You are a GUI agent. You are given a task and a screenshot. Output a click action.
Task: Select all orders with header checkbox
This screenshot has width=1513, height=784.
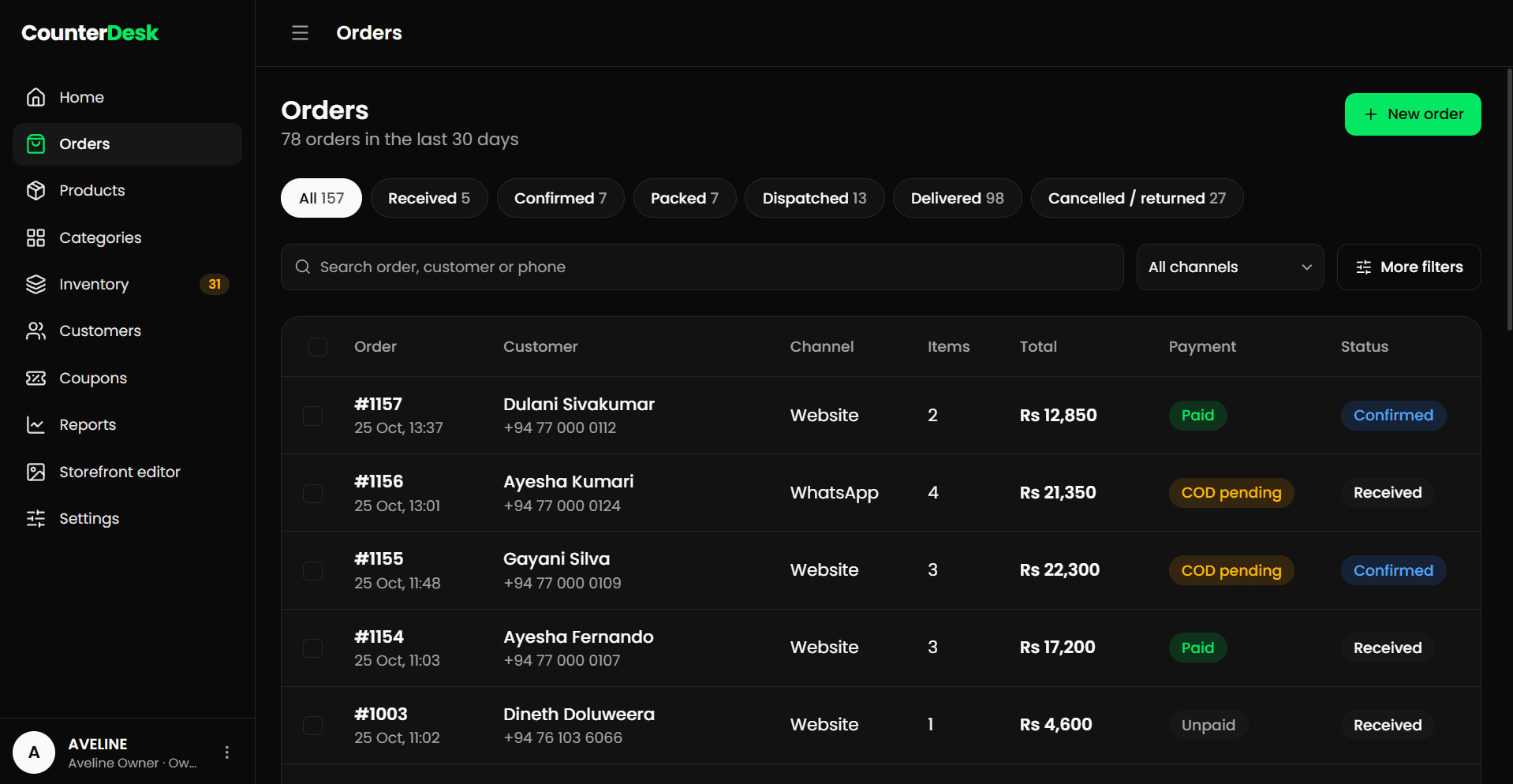(318, 347)
